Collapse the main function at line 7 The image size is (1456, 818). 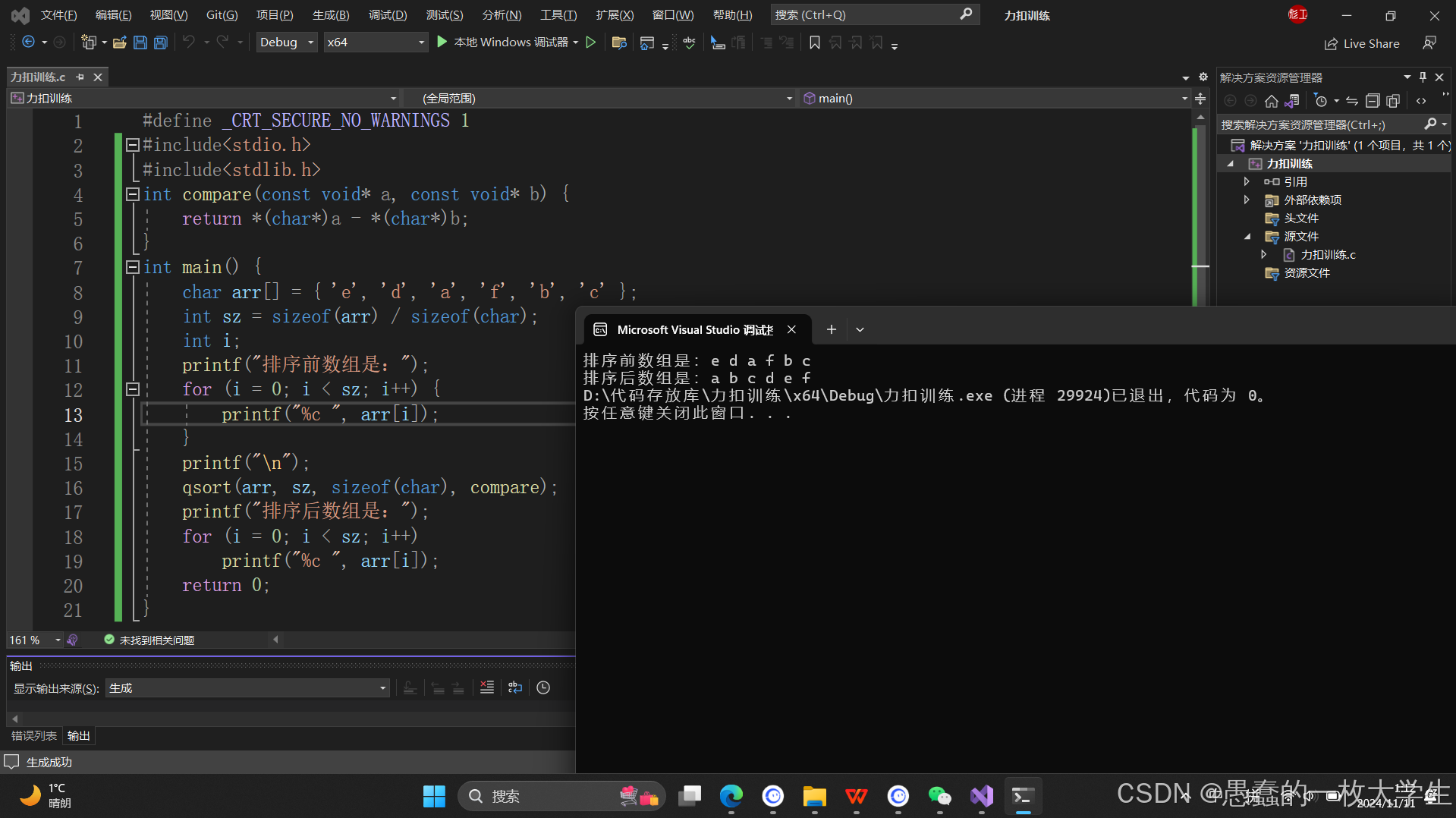point(132,267)
